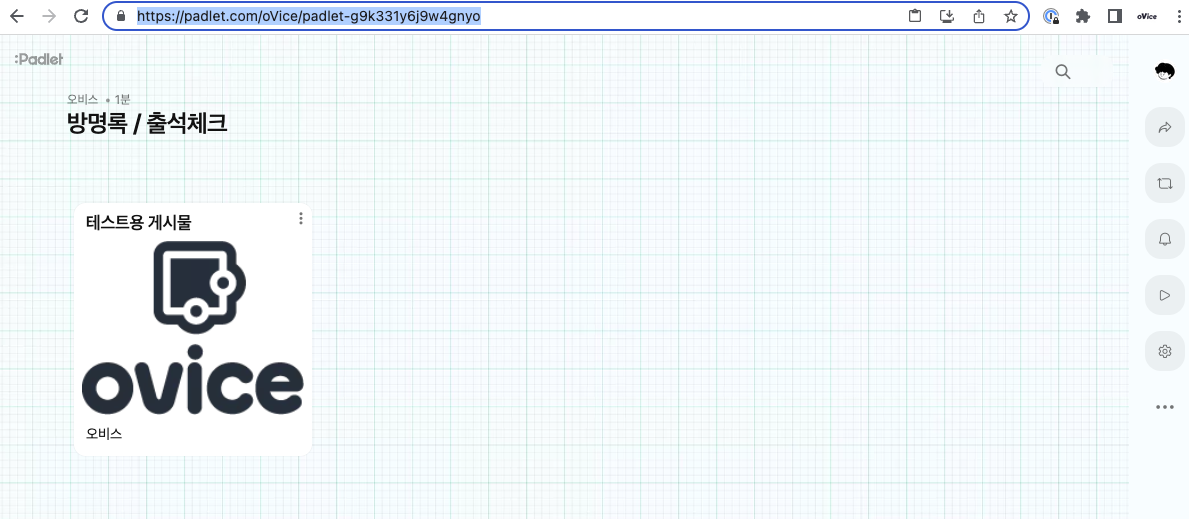Bookmark this page with the star
The height and width of the screenshot is (519, 1189).
(1010, 16)
